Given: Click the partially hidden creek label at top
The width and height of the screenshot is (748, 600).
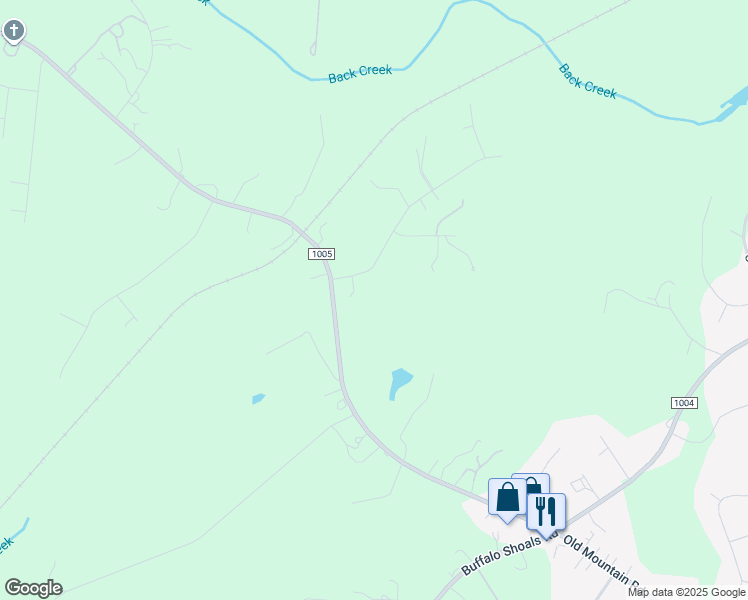Looking at the screenshot, I should pyautogui.click(x=204, y=2).
